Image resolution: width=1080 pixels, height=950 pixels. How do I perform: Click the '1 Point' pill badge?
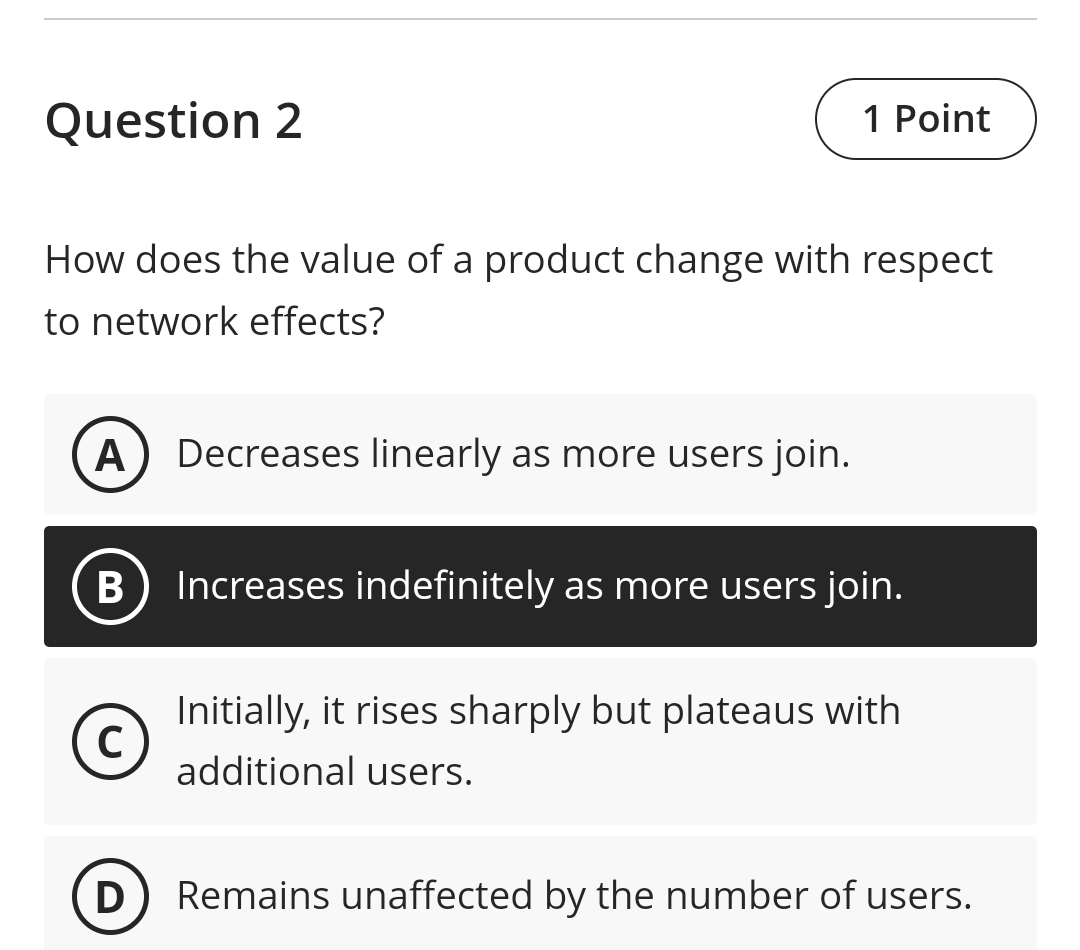pyautogui.click(x=925, y=118)
